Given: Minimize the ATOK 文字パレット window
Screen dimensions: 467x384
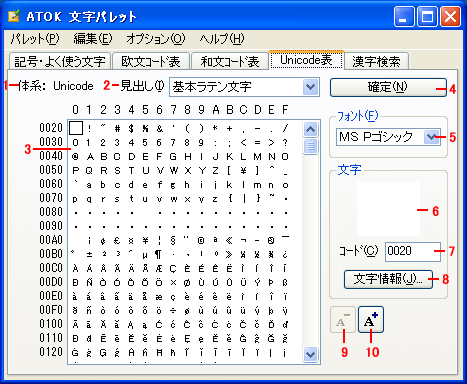Looking at the screenshot, I should 404,17.
